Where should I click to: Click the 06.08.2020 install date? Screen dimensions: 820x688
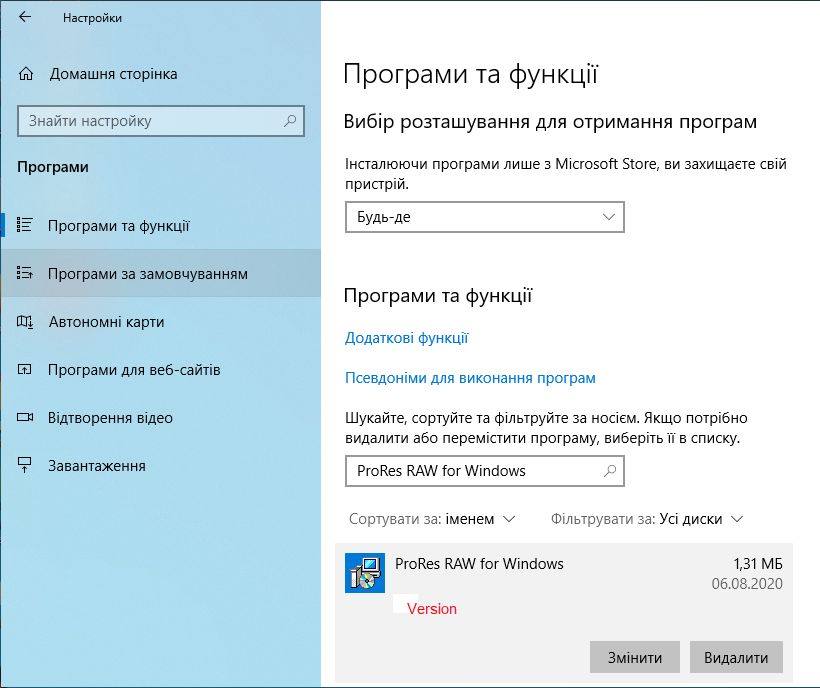pyautogui.click(x=747, y=583)
